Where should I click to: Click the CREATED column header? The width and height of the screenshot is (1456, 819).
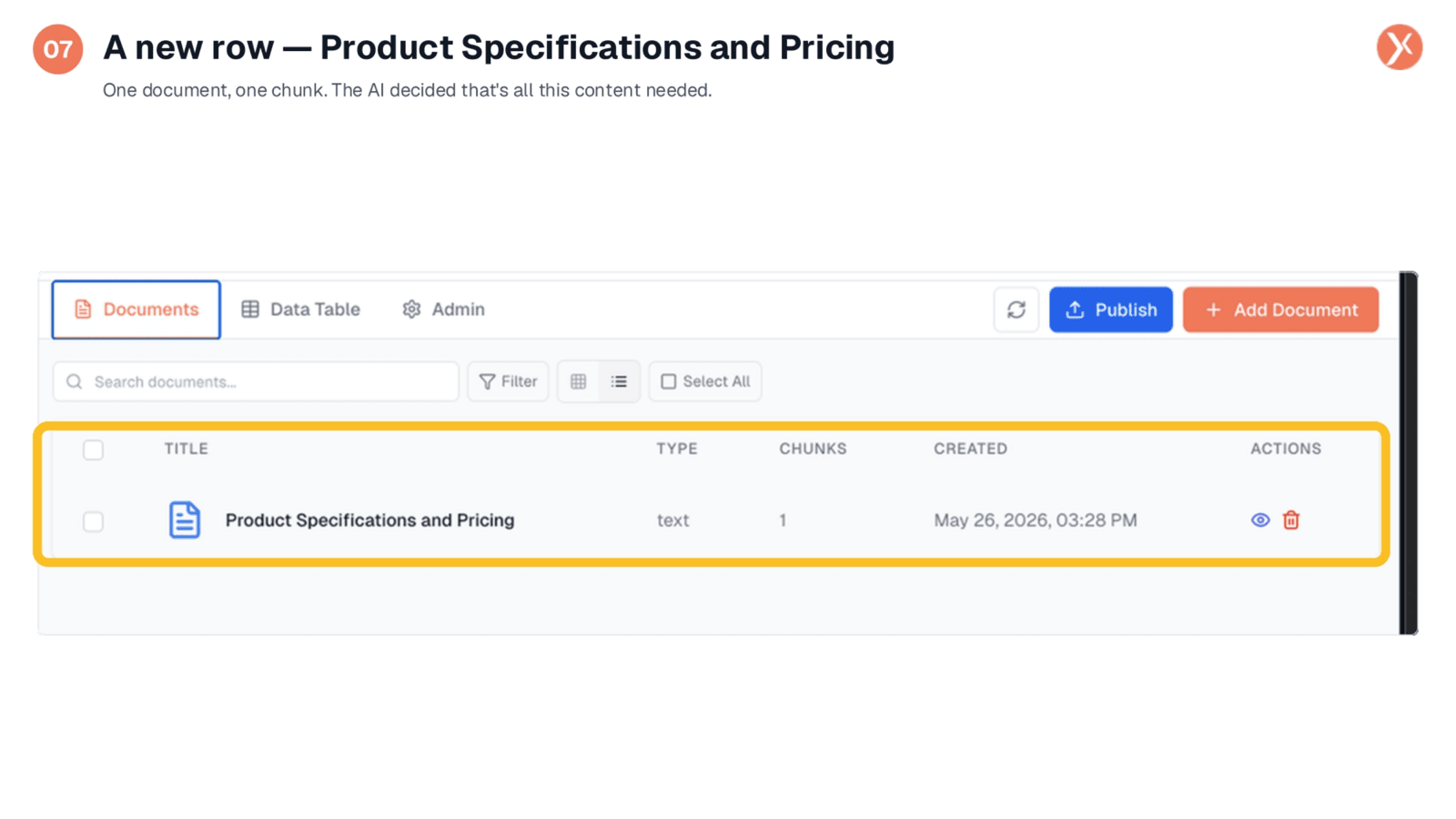[x=970, y=449]
